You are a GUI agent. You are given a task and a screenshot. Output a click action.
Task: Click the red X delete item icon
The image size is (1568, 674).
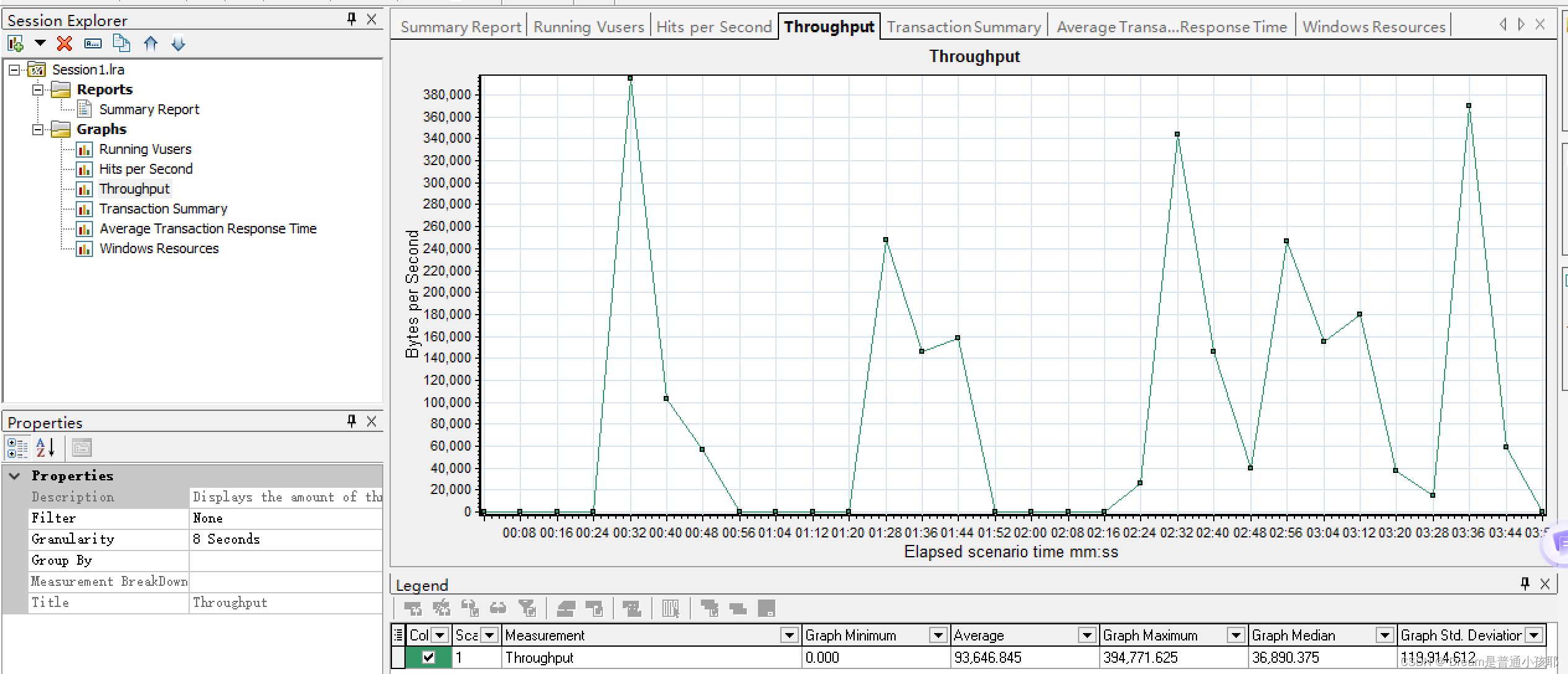[x=65, y=43]
